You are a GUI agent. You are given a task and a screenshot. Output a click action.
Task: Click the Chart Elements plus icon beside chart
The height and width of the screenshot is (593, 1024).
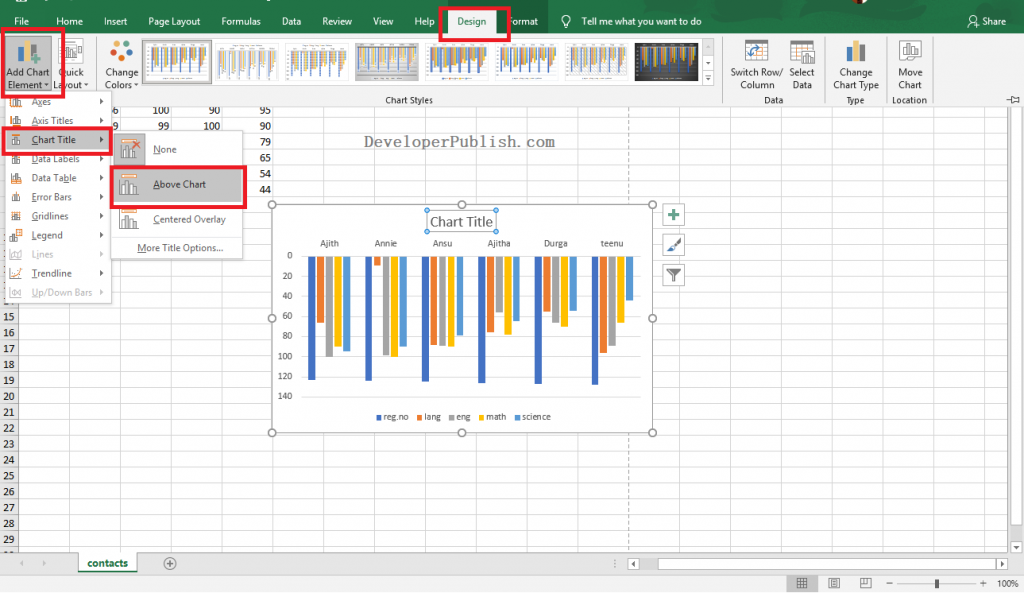pyautogui.click(x=673, y=214)
